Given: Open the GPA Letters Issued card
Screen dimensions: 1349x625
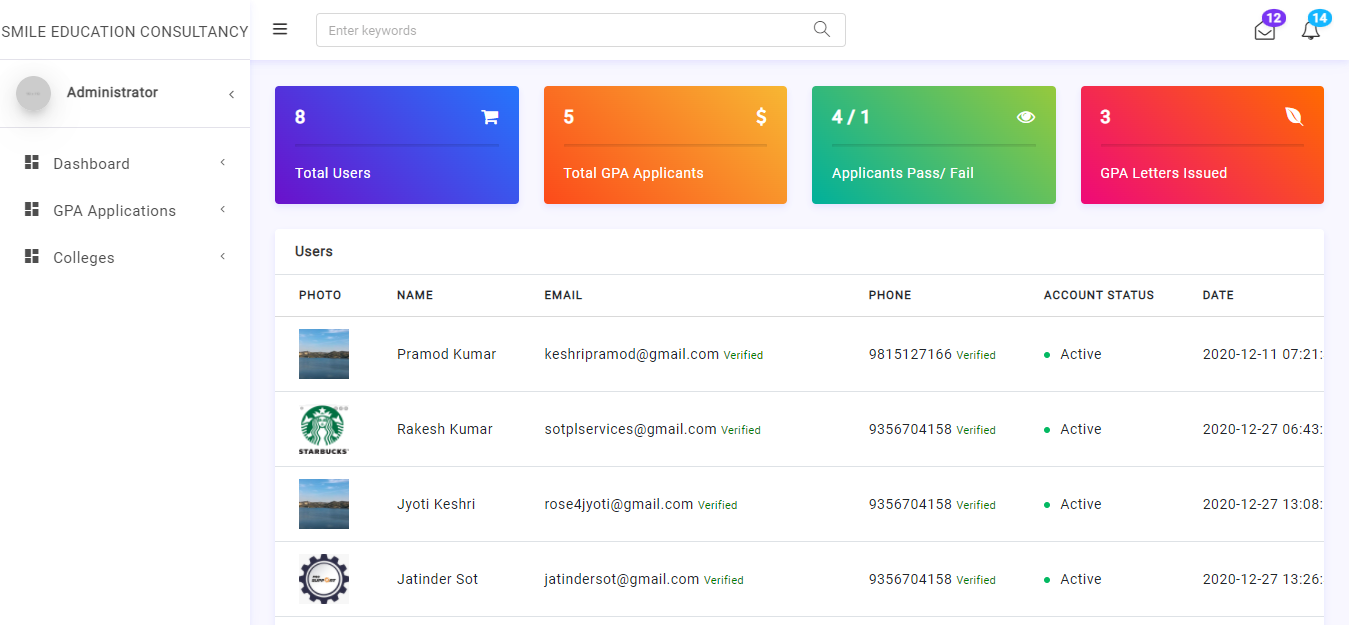Looking at the screenshot, I should point(1202,145).
